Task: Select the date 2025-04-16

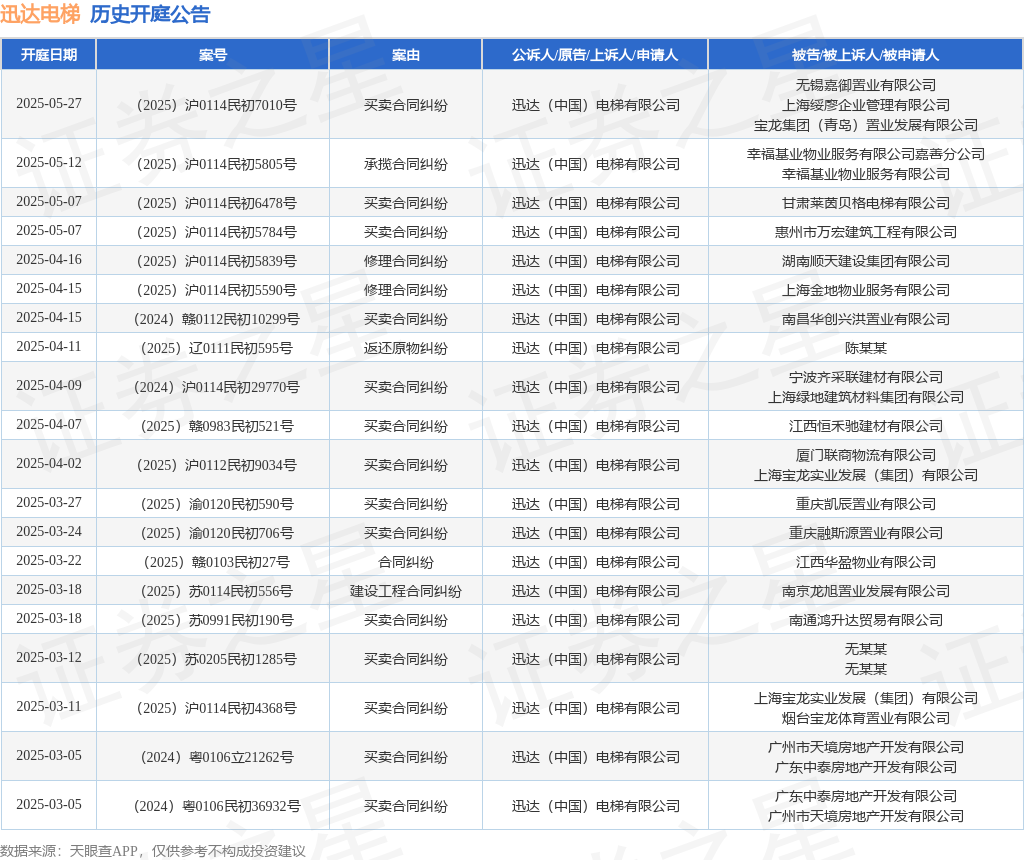Action: pyautogui.click(x=49, y=260)
